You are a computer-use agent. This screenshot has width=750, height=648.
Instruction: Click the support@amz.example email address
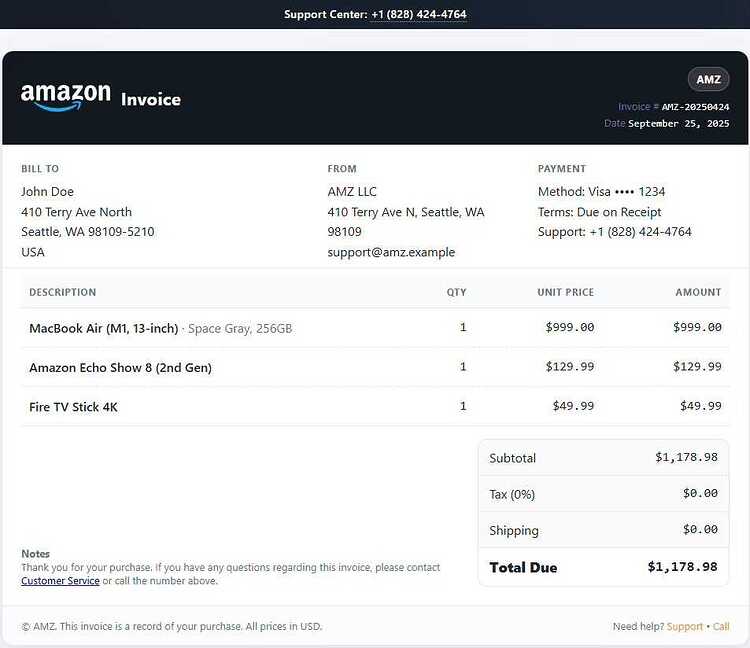coord(391,252)
